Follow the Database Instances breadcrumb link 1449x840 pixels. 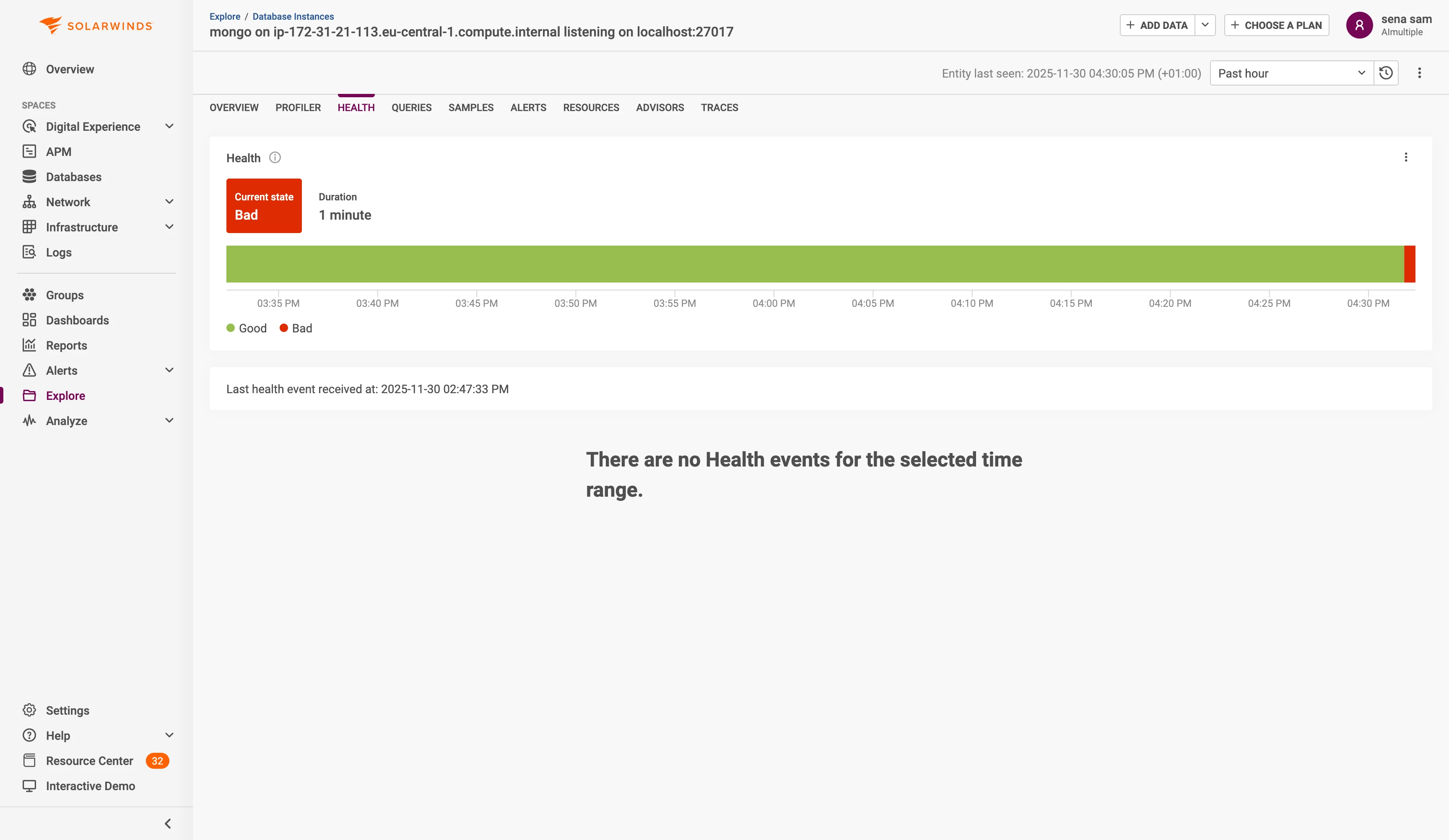click(293, 17)
